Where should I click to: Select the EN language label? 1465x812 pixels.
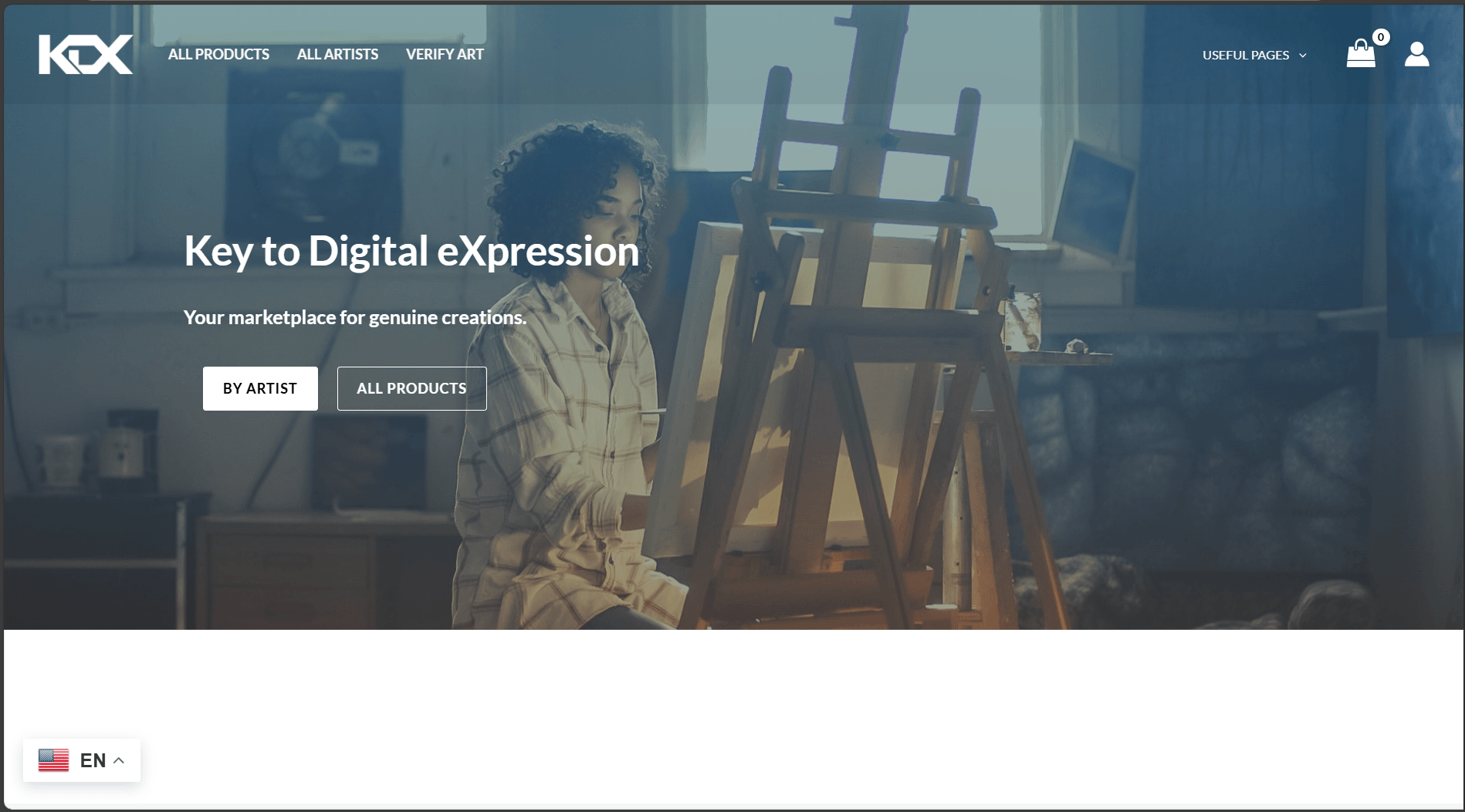click(x=93, y=760)
